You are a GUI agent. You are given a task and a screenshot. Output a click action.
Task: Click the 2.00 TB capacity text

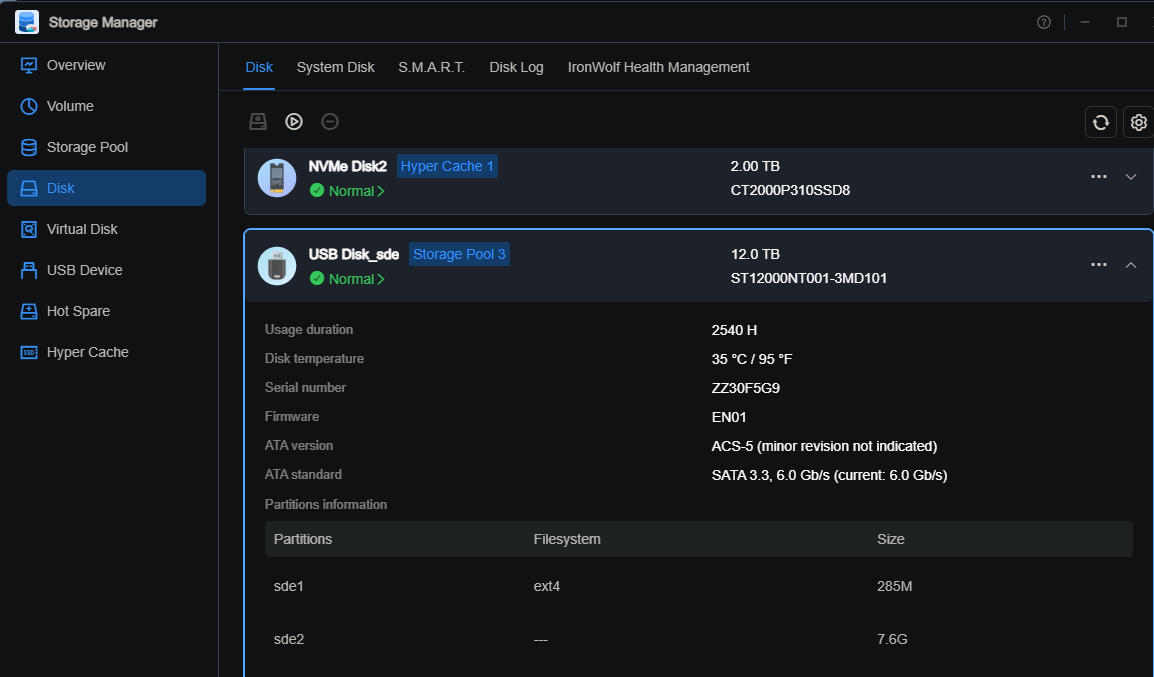(x=755, y=166)
